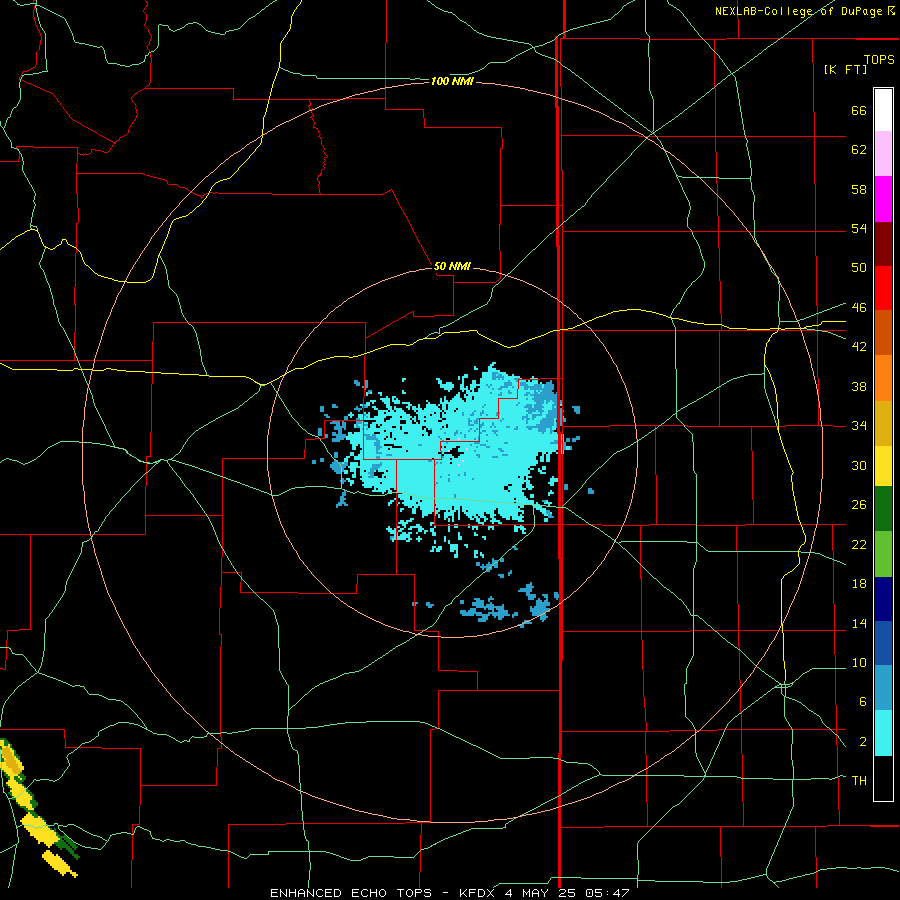Click the '54' legend value
Screen dimensions: 900x900
tap(859, 228)
